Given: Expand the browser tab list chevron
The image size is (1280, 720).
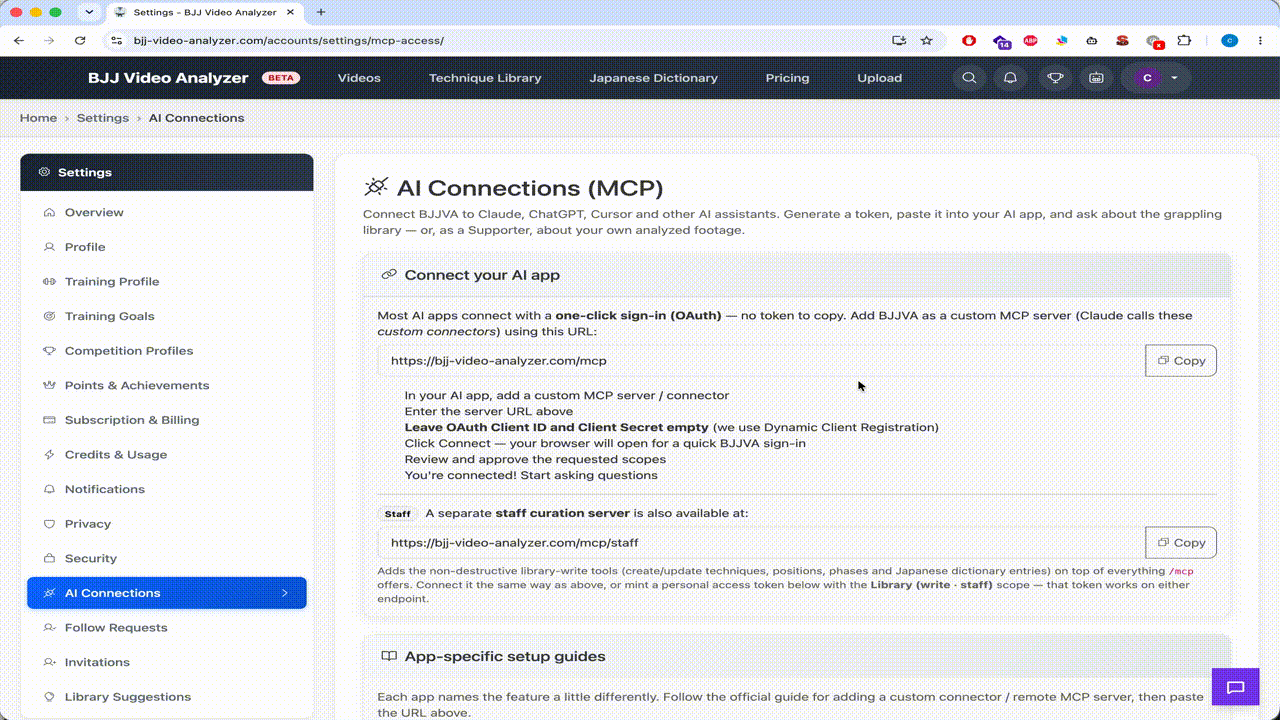Looking at the screenshot, I should (89, 12).
